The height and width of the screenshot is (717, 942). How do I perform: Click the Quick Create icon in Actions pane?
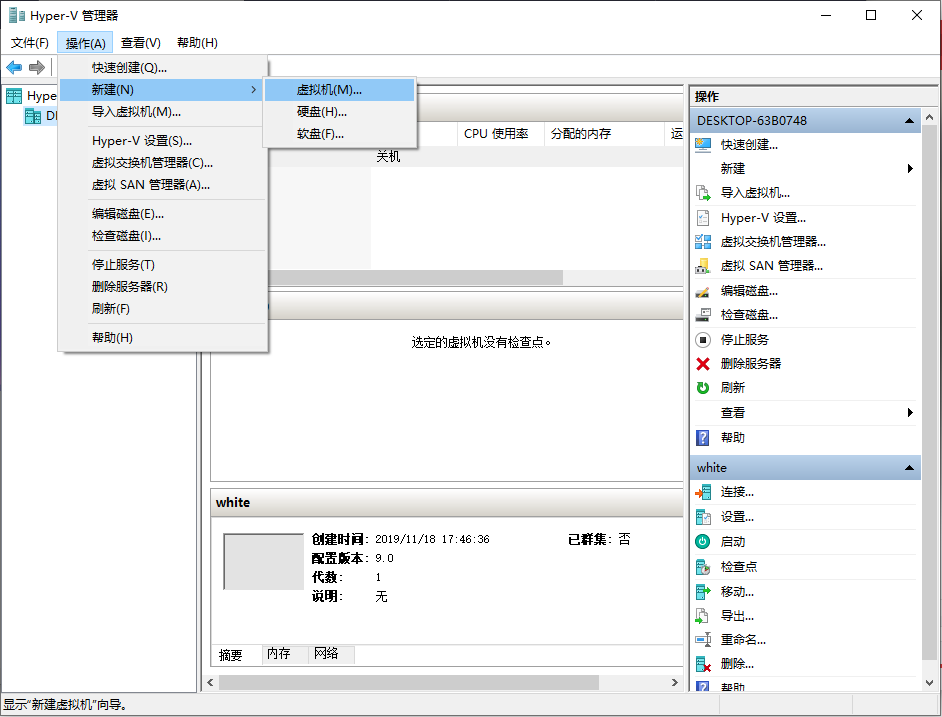(703, 145)
